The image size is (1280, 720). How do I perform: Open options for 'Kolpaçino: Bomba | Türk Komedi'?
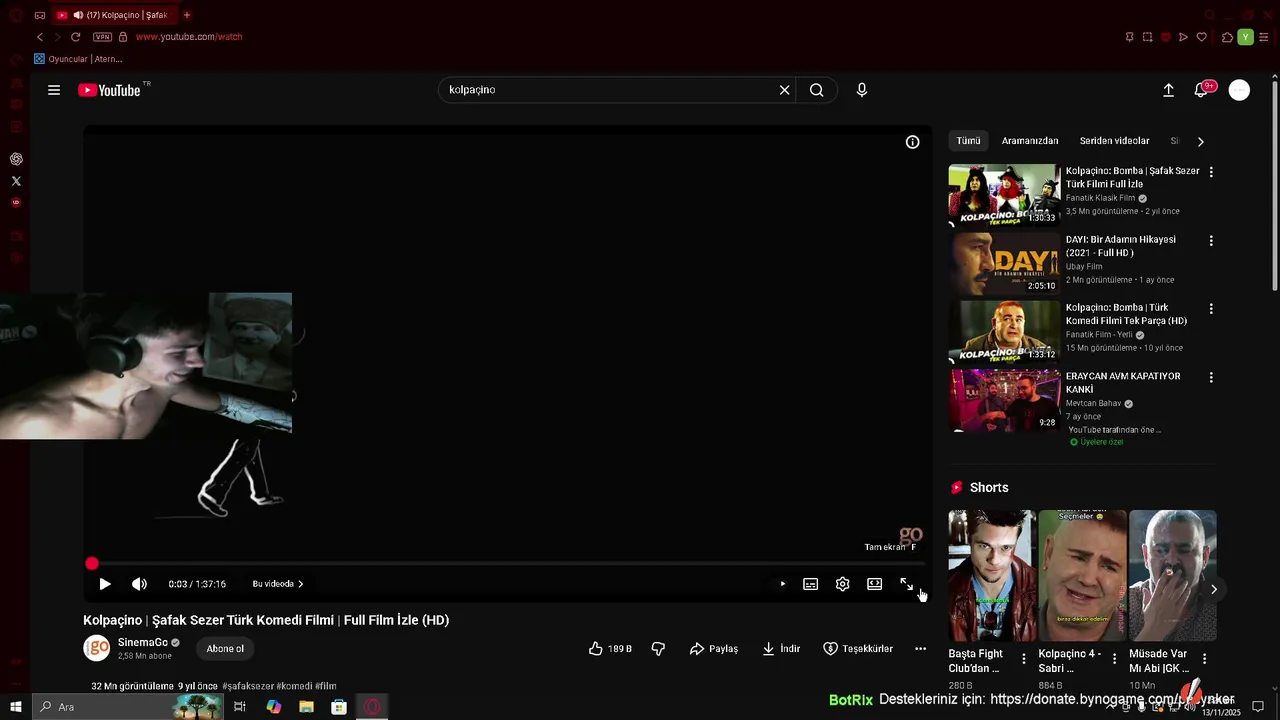(x=1211, y=309)
